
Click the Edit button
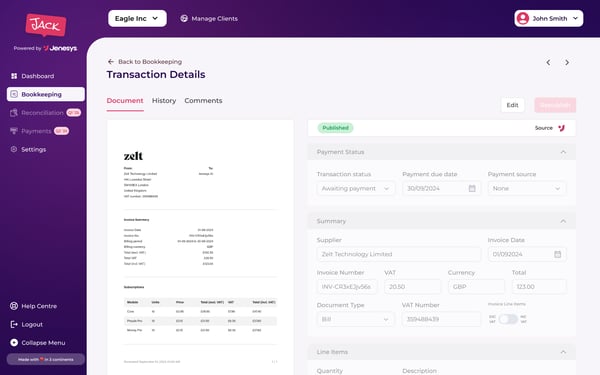click(512, 105)
